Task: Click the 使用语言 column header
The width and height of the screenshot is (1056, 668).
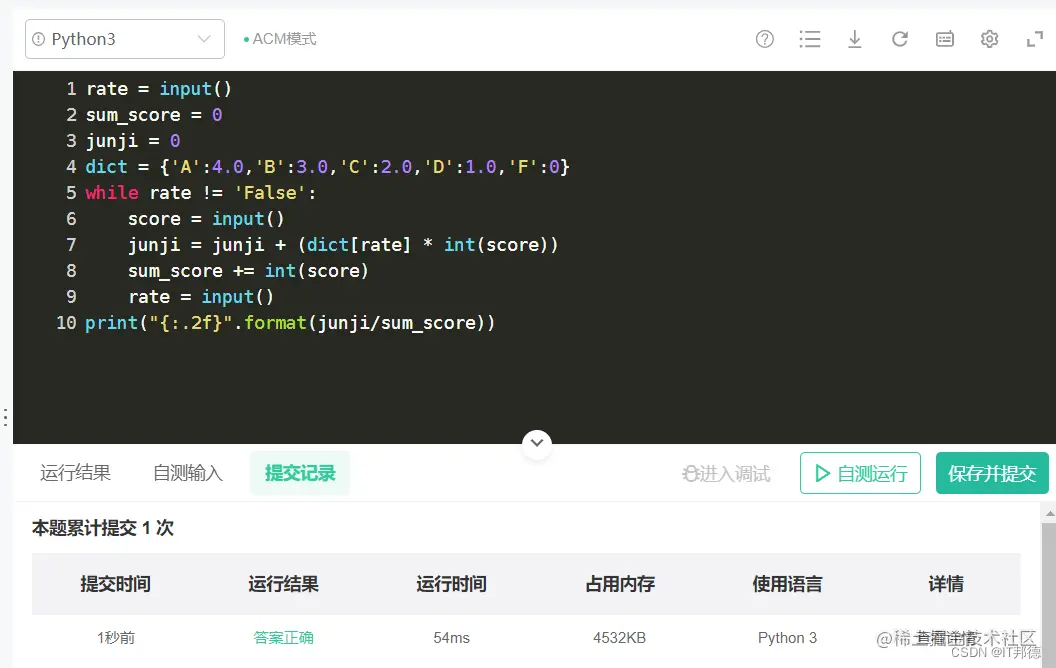Action: click(787, 584)
